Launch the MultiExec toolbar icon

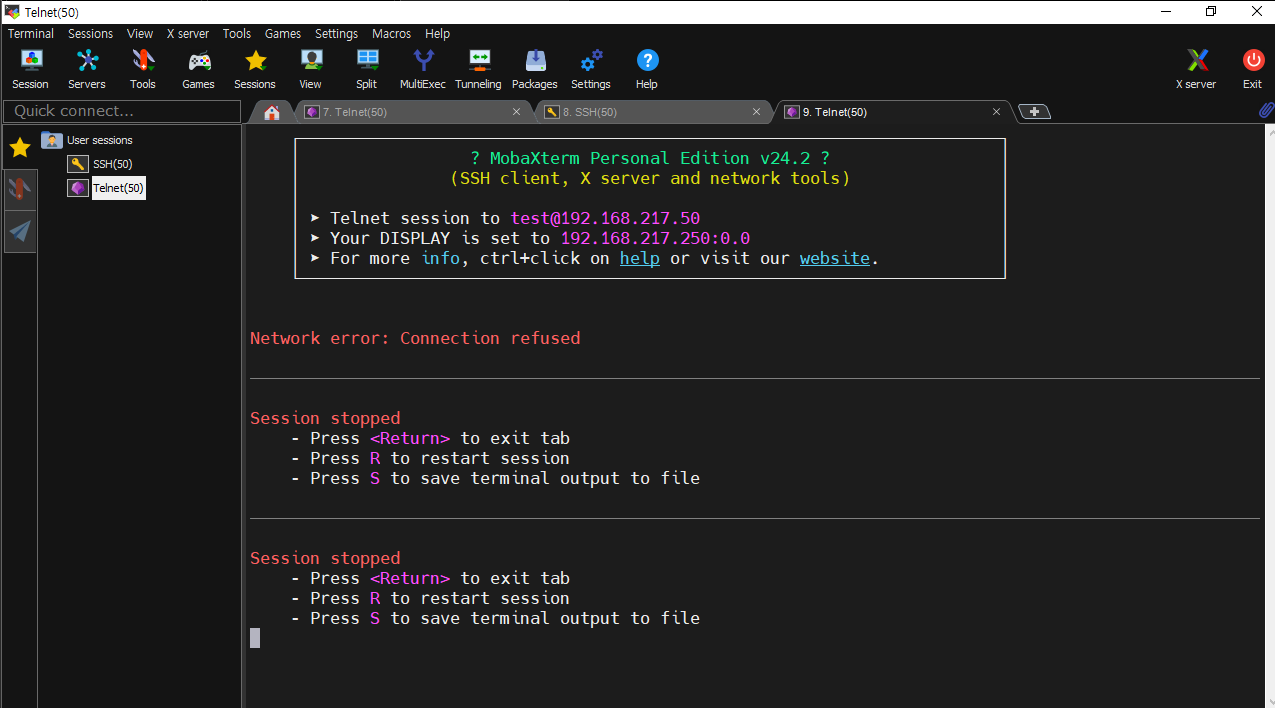[x=423, y=69]
